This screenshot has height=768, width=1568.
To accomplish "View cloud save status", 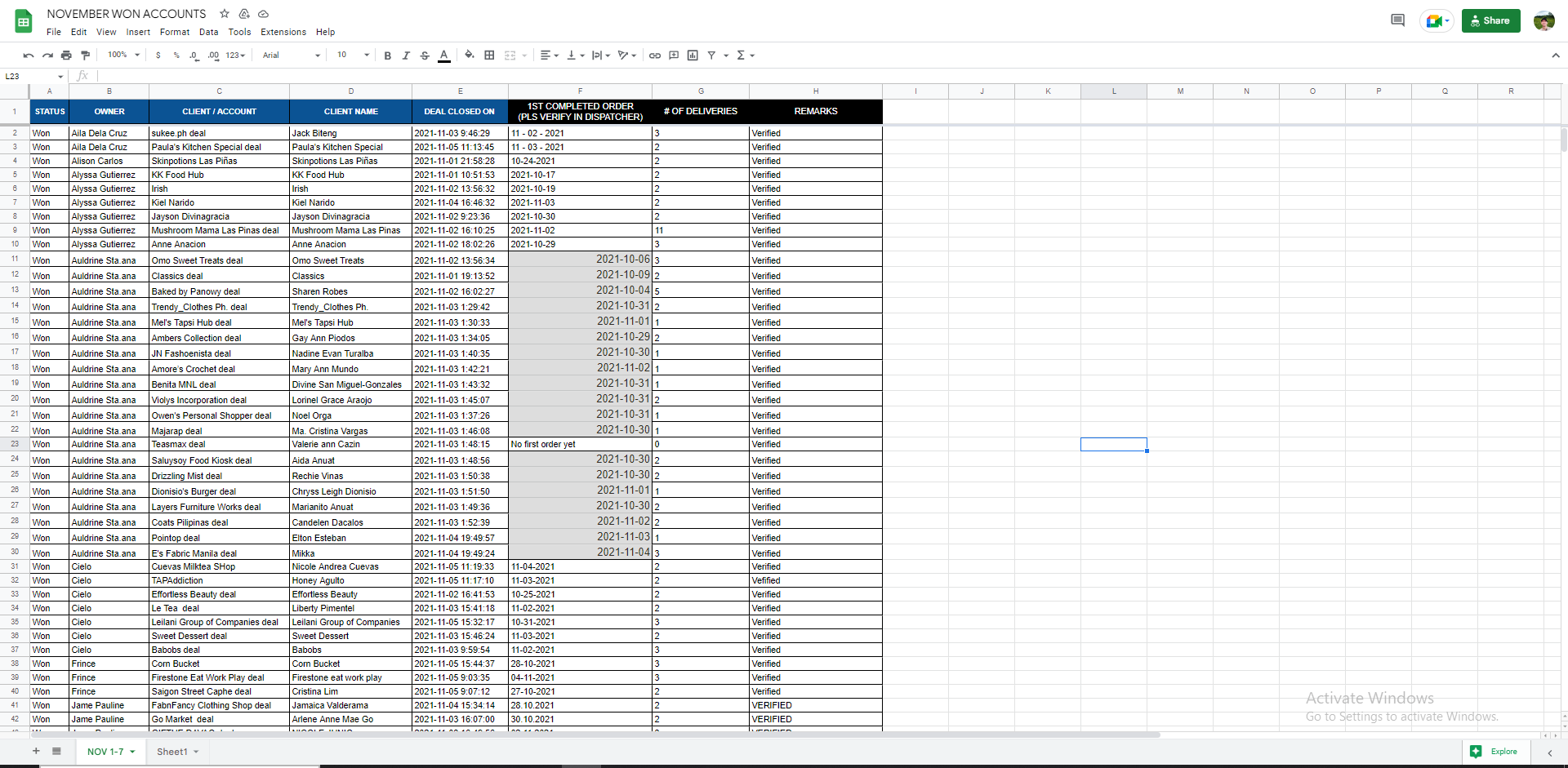I will pos(263,14).
